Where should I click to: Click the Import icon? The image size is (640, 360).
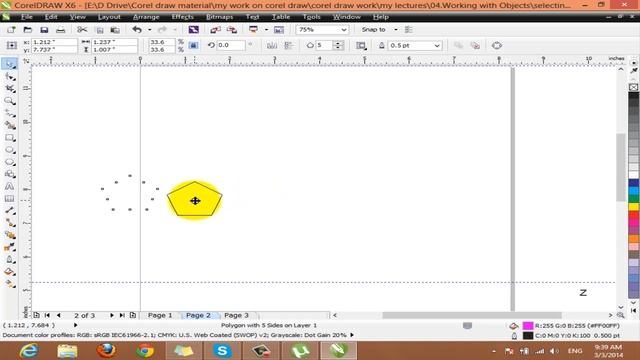pyautogui.click(x=216, y=30)
